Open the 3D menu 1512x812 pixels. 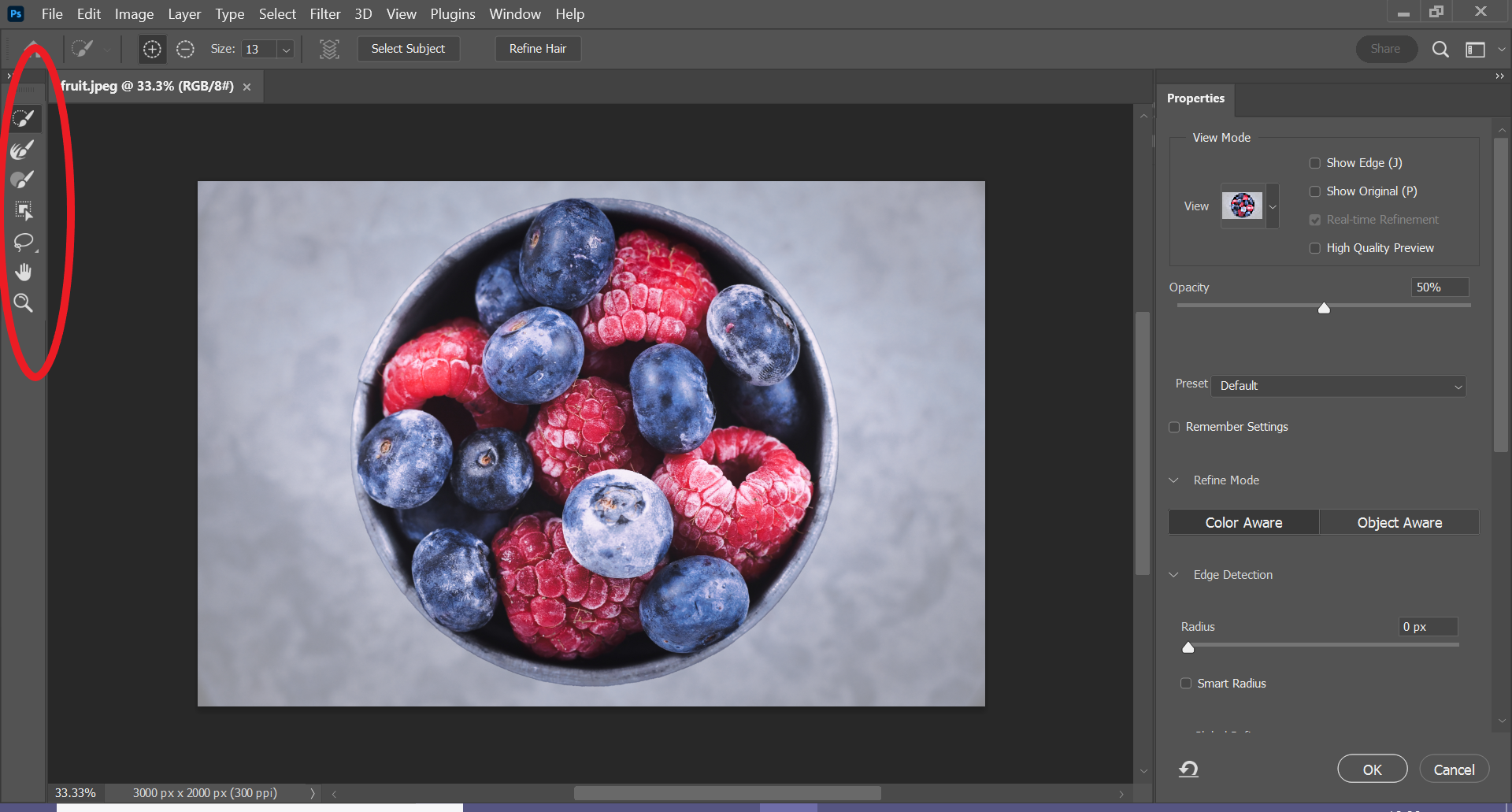coord(363,14)
